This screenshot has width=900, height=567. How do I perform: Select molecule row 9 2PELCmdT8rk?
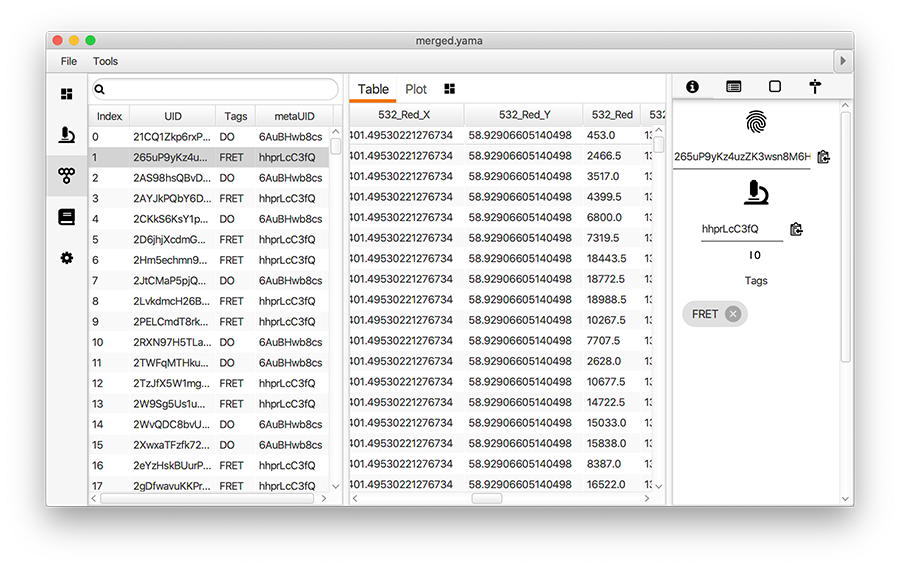(x=209, y=322)
